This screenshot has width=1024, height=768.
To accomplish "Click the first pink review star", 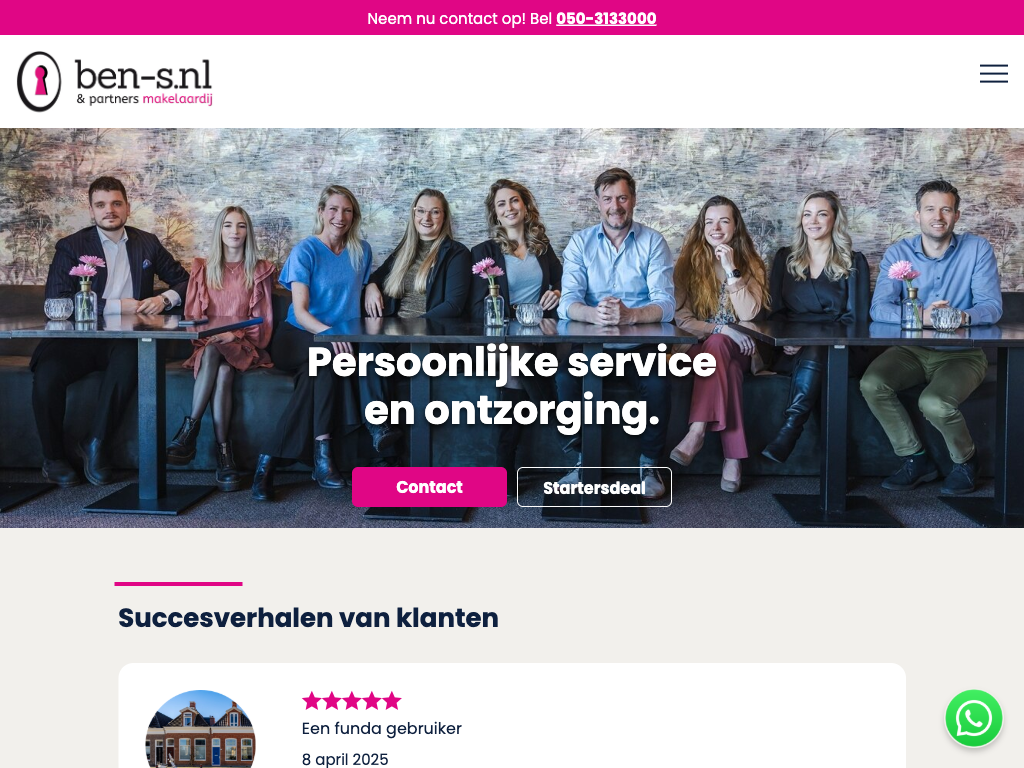I will pos(312,701).
